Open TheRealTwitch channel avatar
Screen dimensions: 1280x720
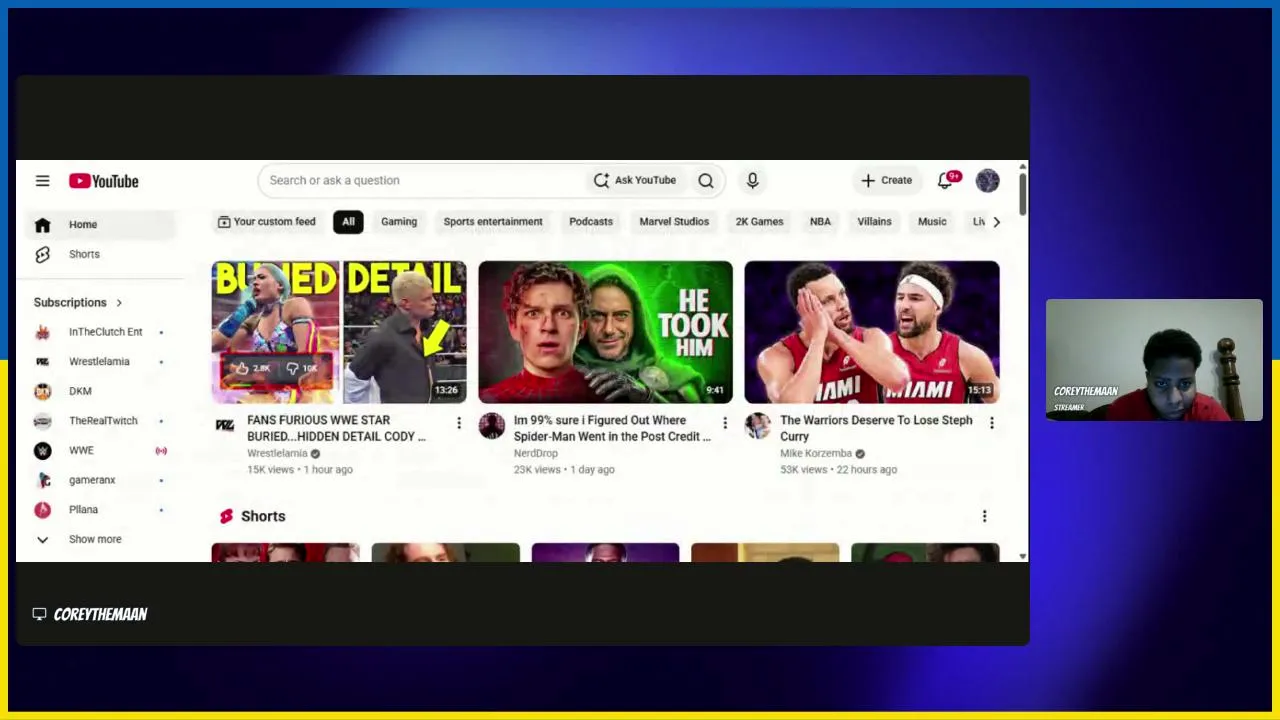42,421
